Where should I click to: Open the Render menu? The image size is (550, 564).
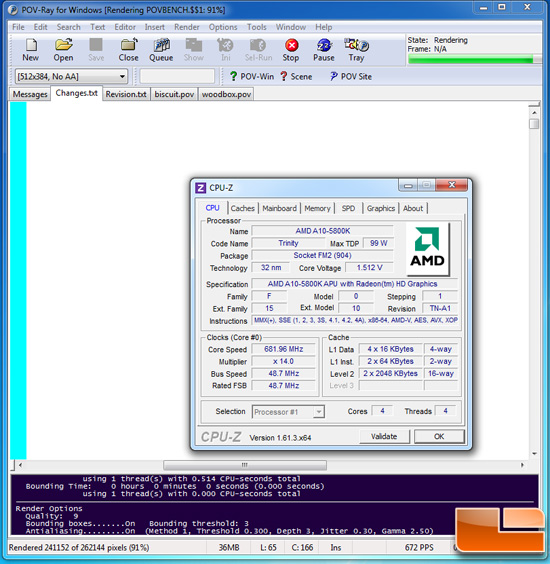coord(187,27)
